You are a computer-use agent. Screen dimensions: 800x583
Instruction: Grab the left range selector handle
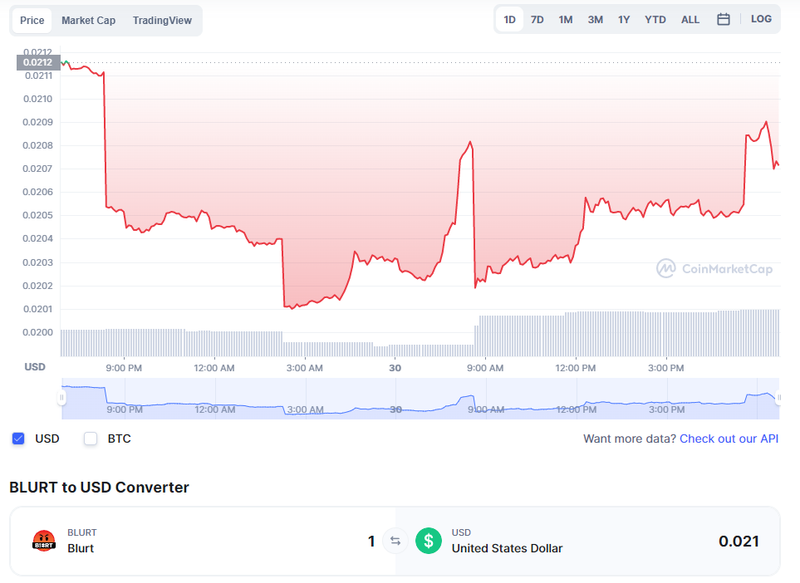click(x=62, y=397)
